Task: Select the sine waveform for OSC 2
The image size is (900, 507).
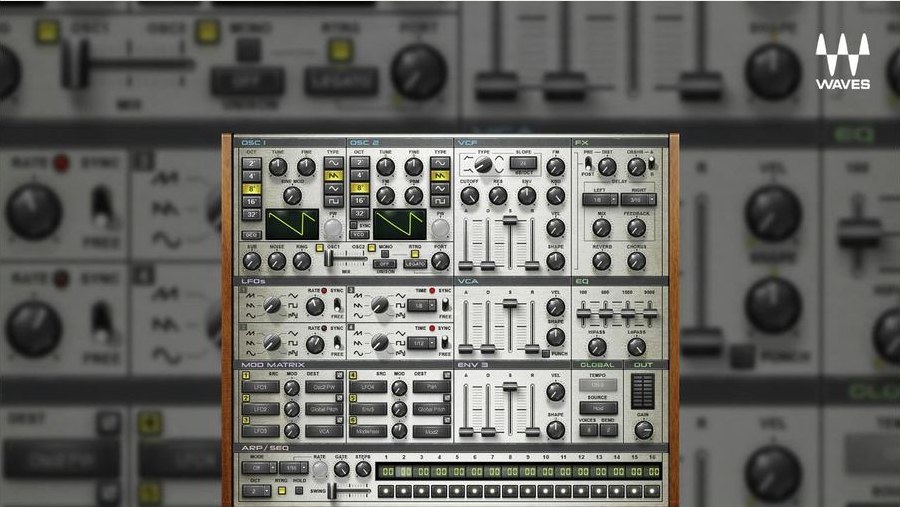Action: [x=440, y=163]
